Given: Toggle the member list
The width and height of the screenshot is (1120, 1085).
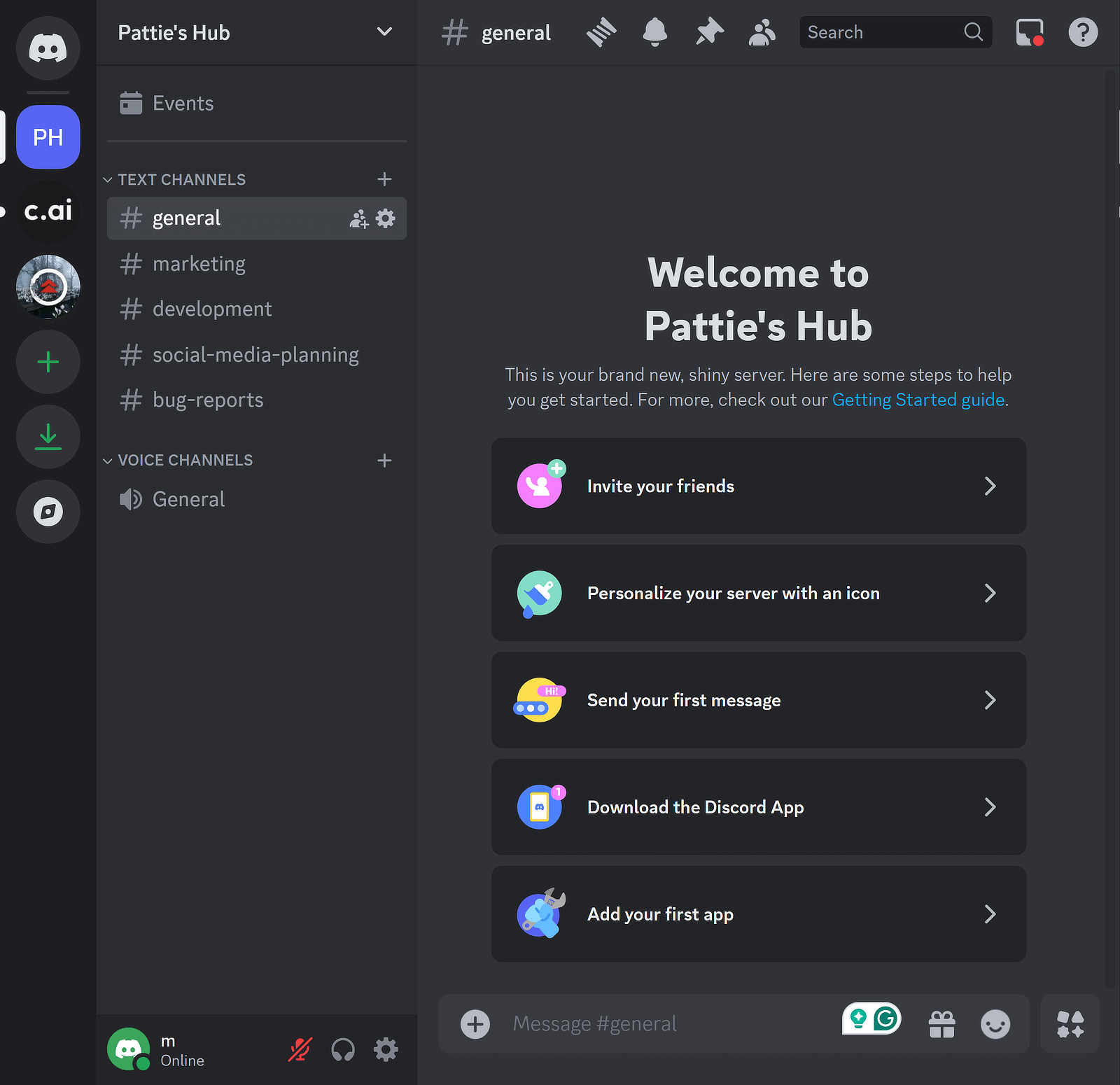Looking at the screenshot, I should coord(762,31).
